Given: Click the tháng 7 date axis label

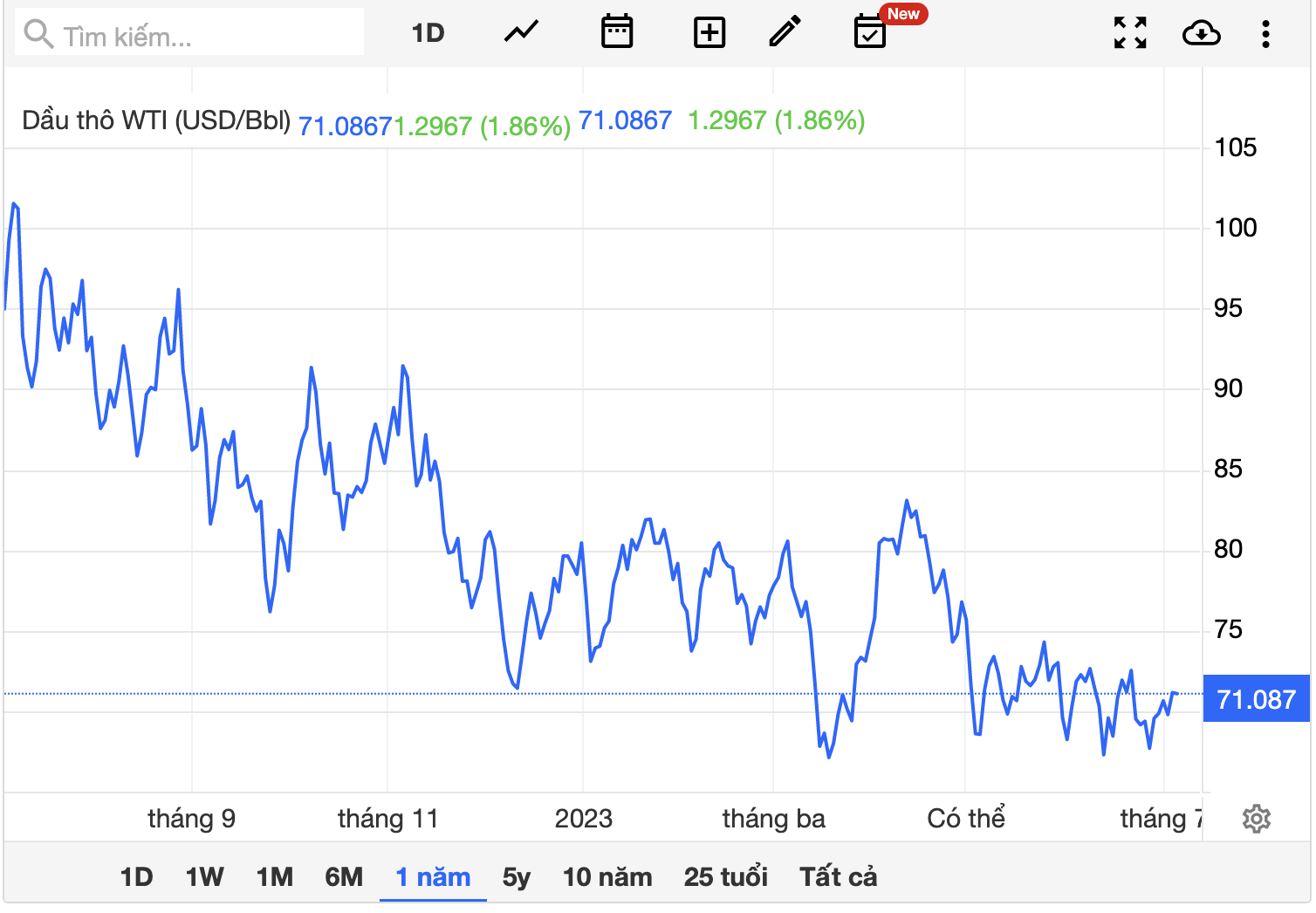Looking at the screenshot, I should pos(1162,819).
